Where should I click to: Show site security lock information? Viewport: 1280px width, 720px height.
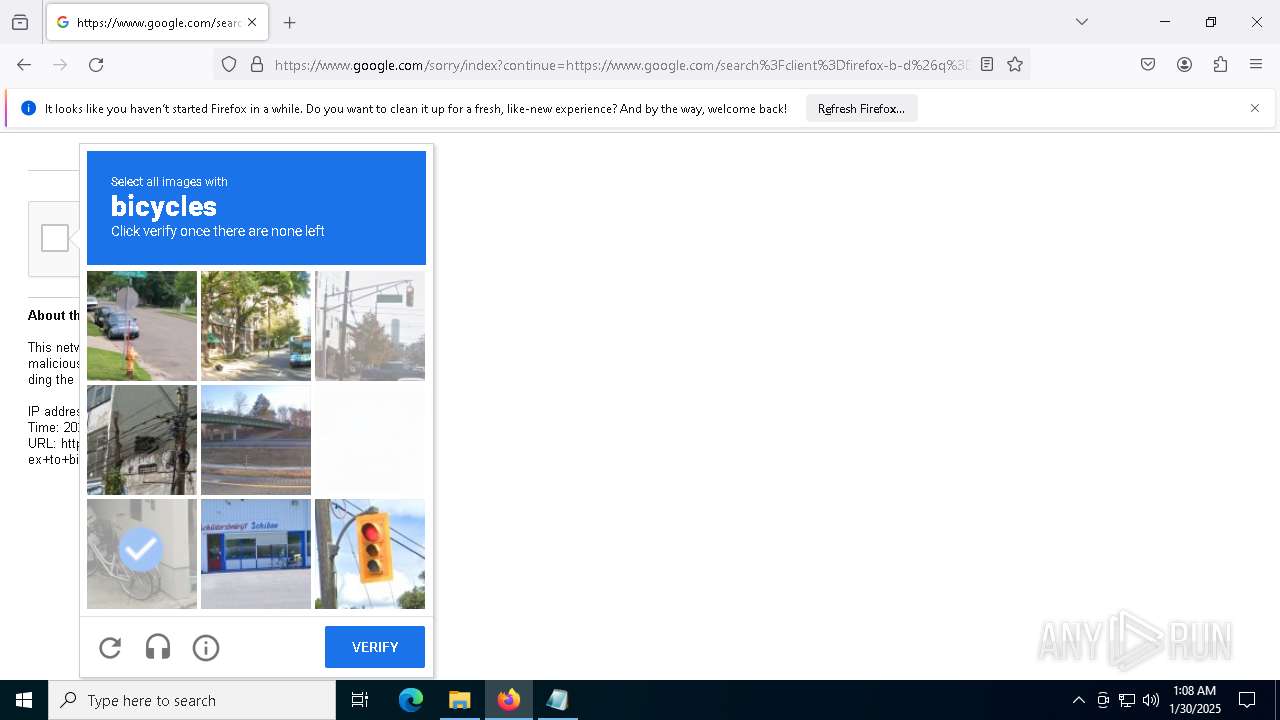257,65
